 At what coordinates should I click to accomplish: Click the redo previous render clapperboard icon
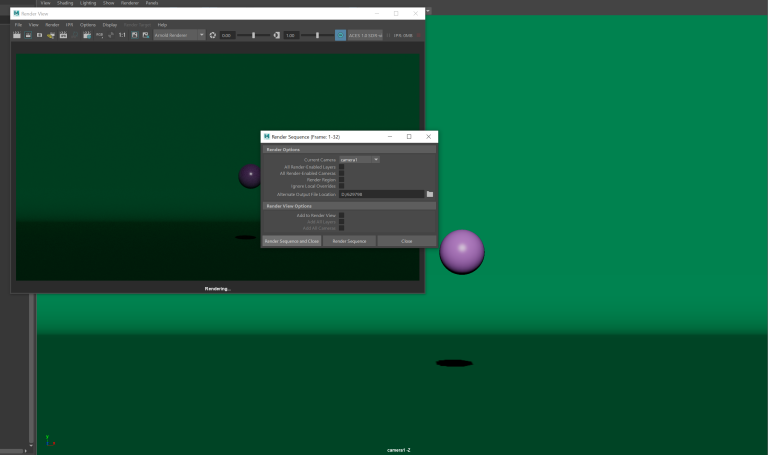coord(17,35)
